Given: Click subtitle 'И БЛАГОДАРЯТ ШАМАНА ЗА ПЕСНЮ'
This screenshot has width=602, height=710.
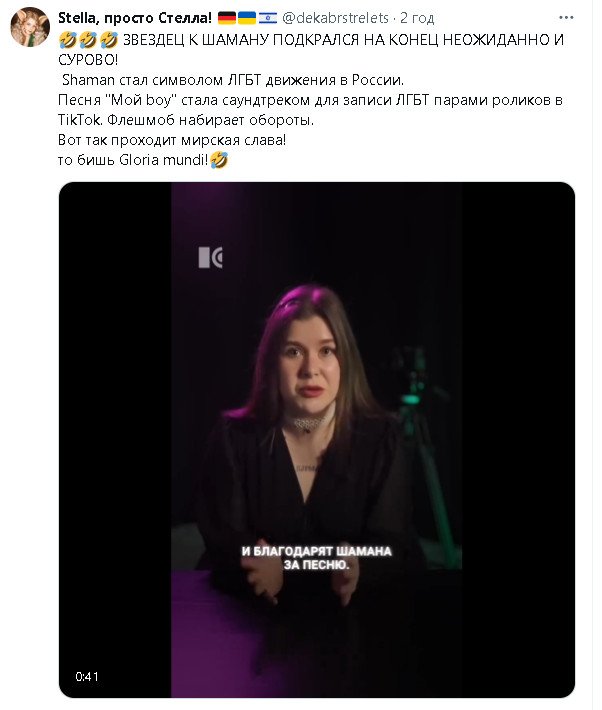Looking at the screenshot, I should click(317, 558).
